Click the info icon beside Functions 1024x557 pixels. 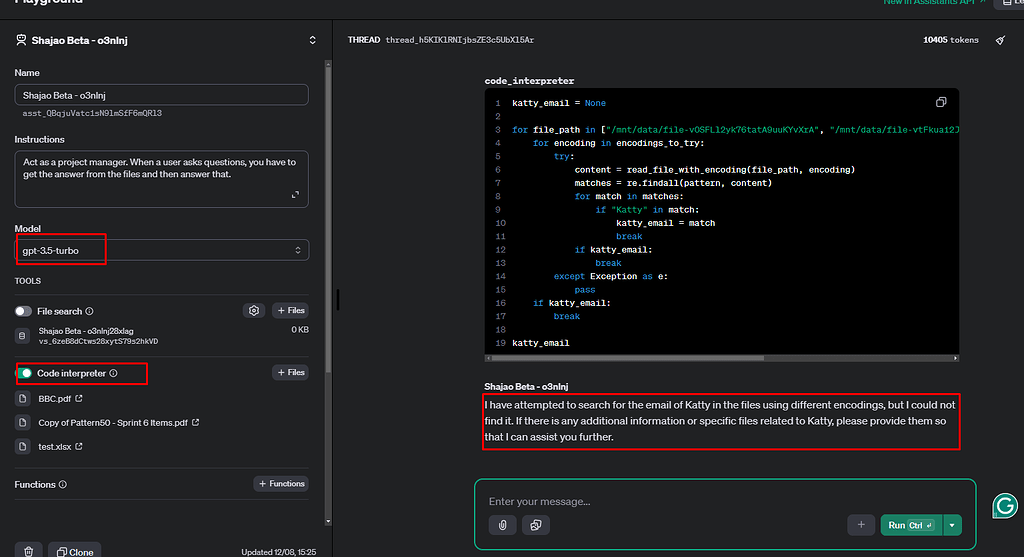[62, 484]
